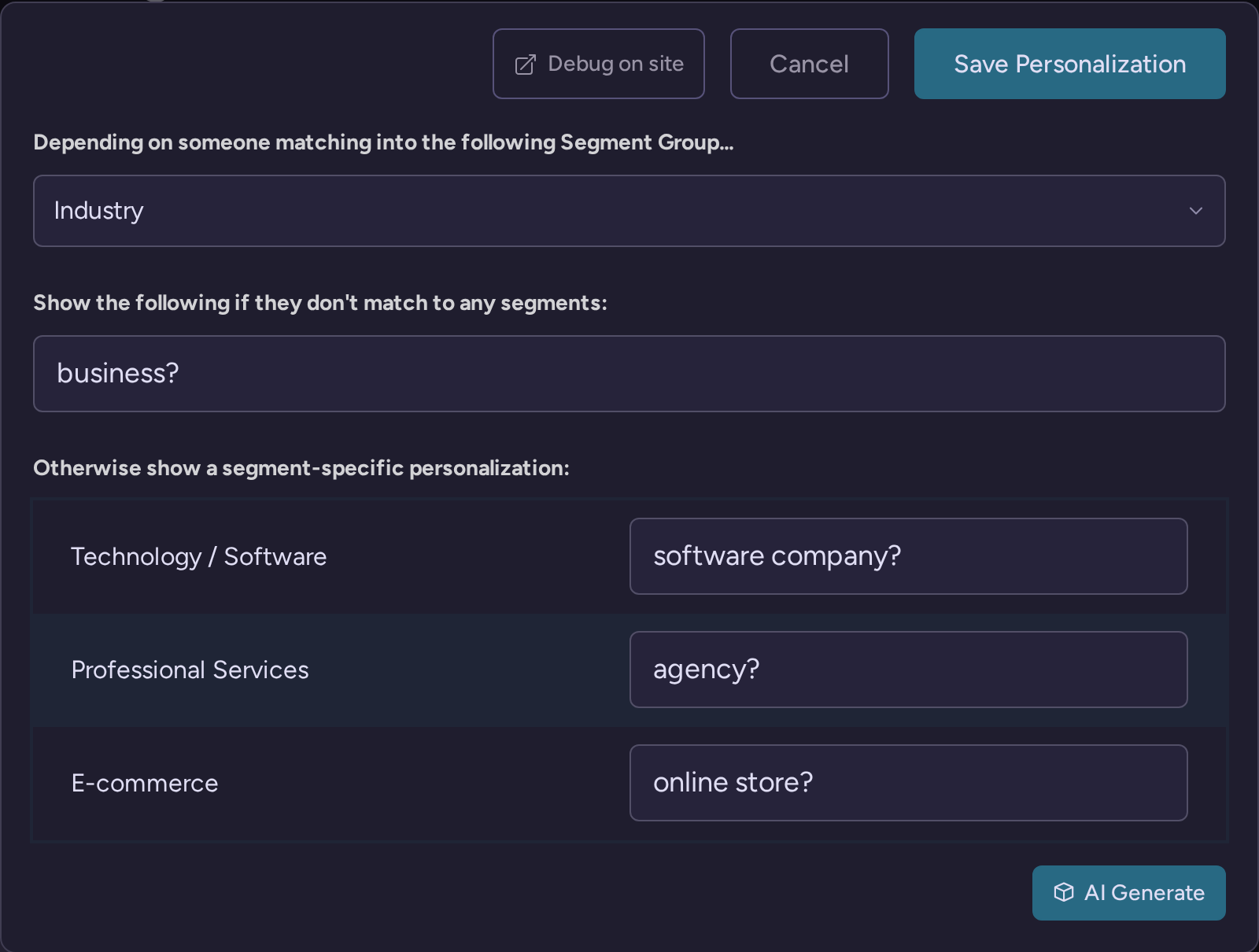Click "Otherwise show a segment-specific personalization" heading
Screen dimensions: 1259x952
pyautogui.click(x=301, y=468)
